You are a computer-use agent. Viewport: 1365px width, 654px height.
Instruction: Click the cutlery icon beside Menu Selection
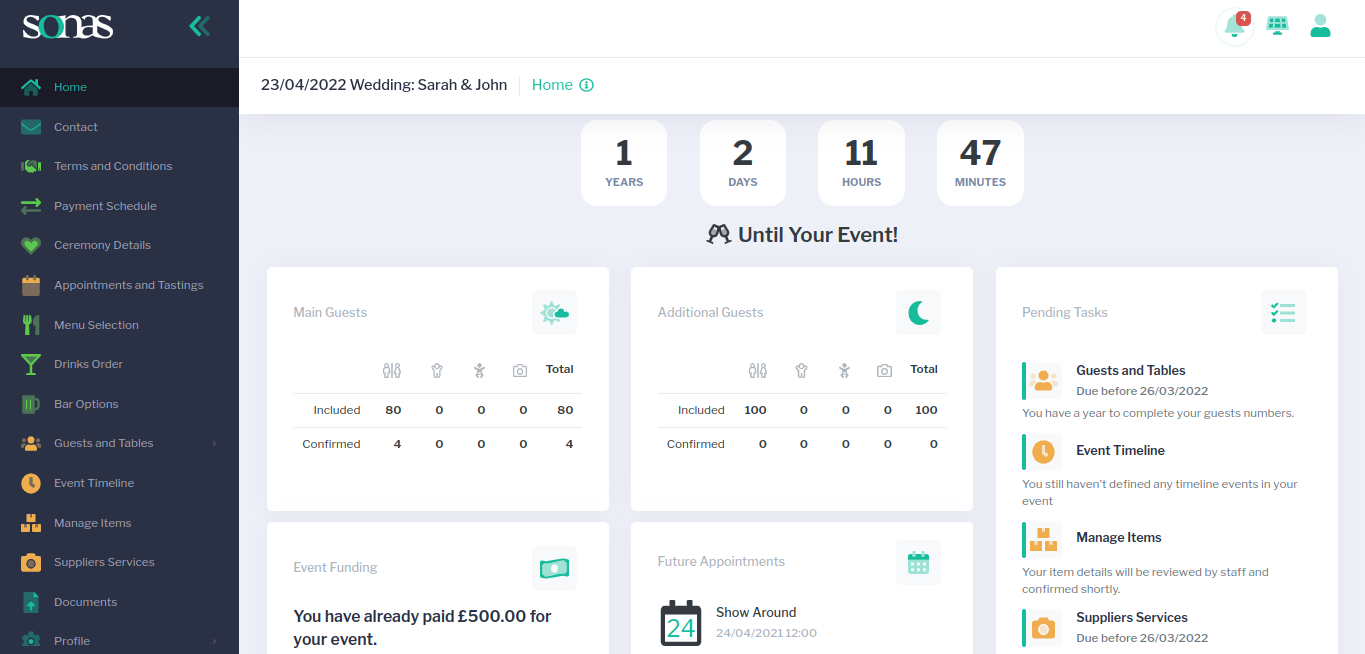(x=31, y=325)
